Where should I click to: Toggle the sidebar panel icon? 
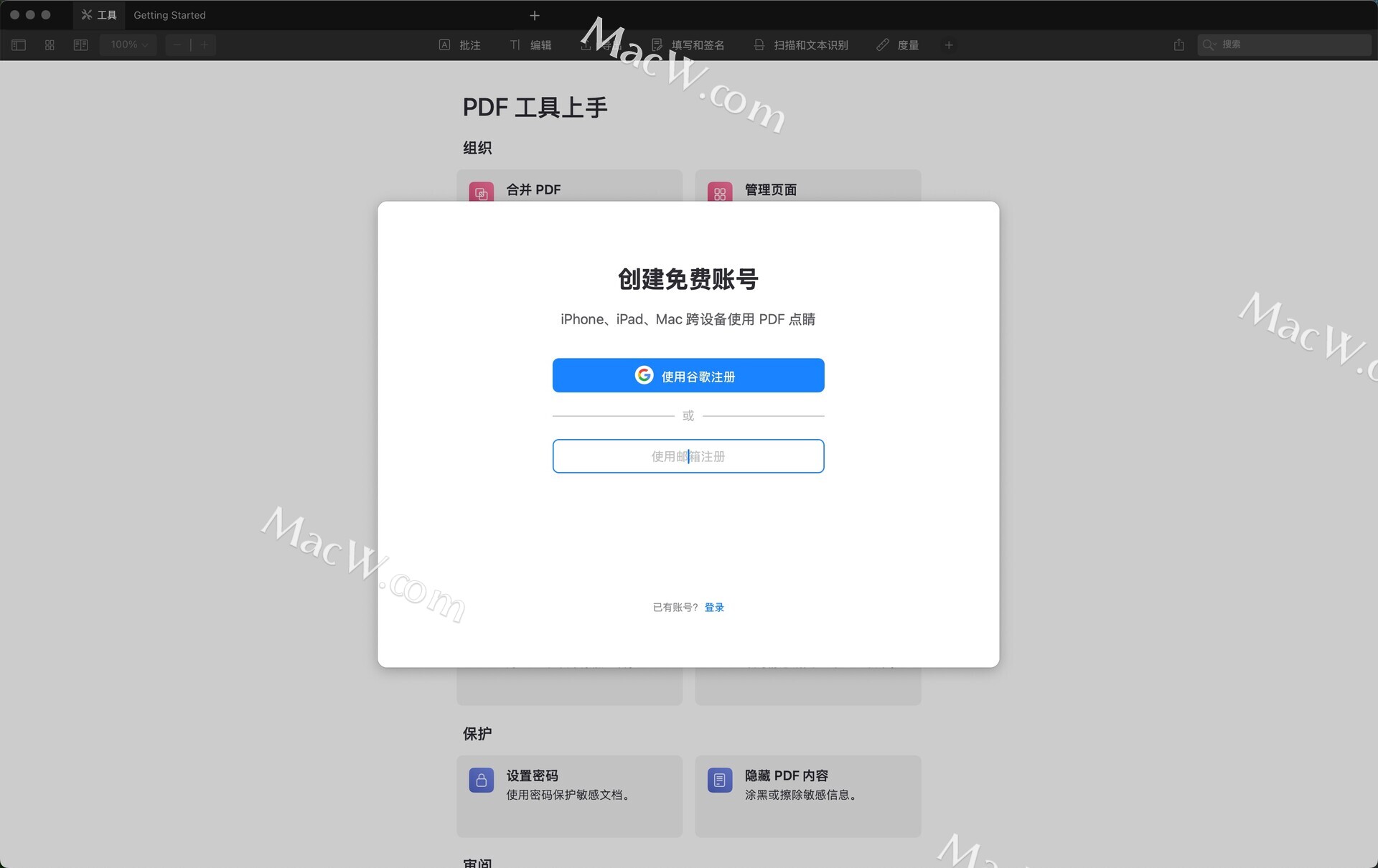point(19,44)
